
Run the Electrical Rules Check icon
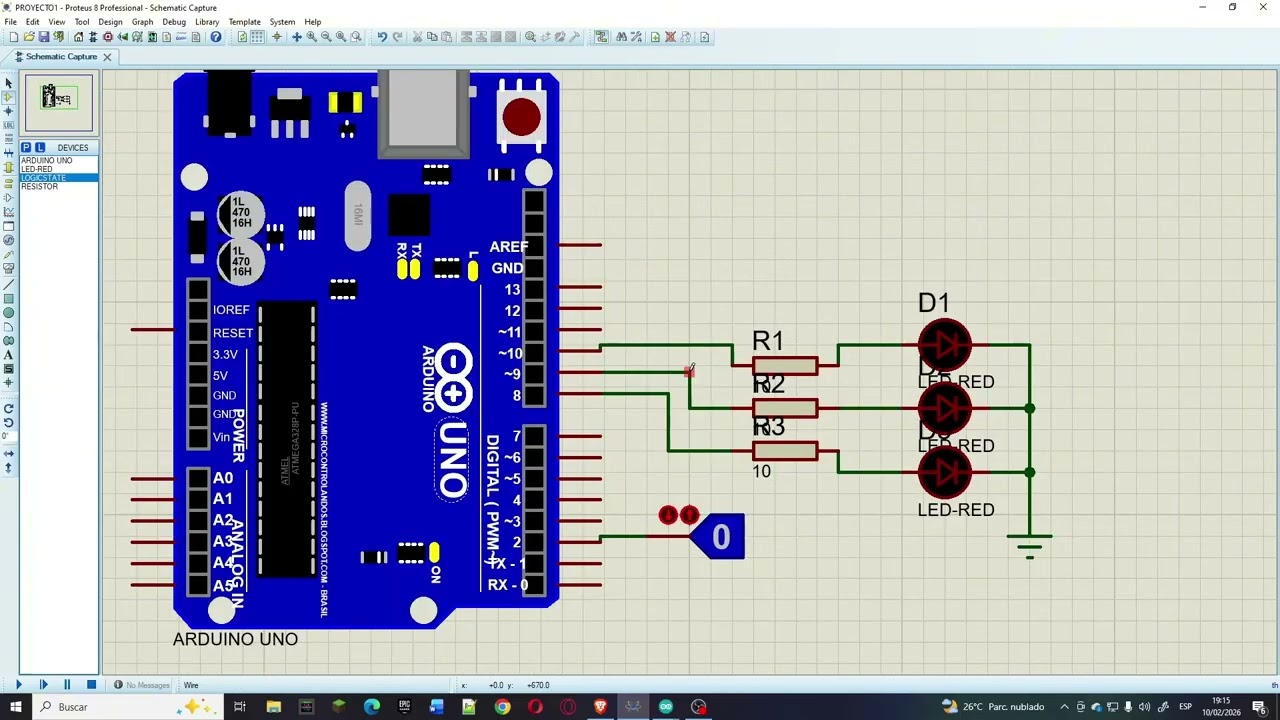tap(704, 37)
